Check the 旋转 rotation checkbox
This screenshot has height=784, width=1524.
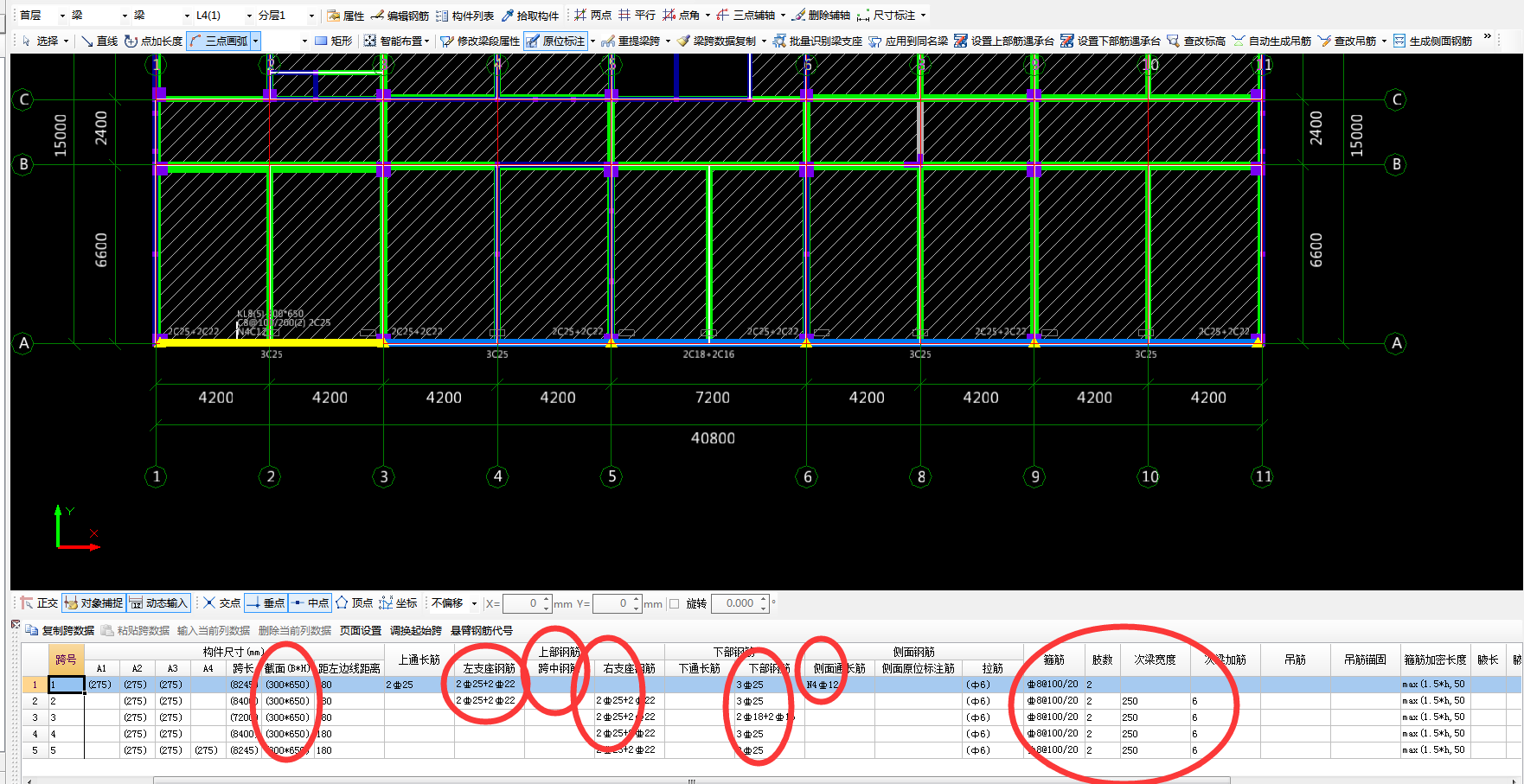(675, 604)
